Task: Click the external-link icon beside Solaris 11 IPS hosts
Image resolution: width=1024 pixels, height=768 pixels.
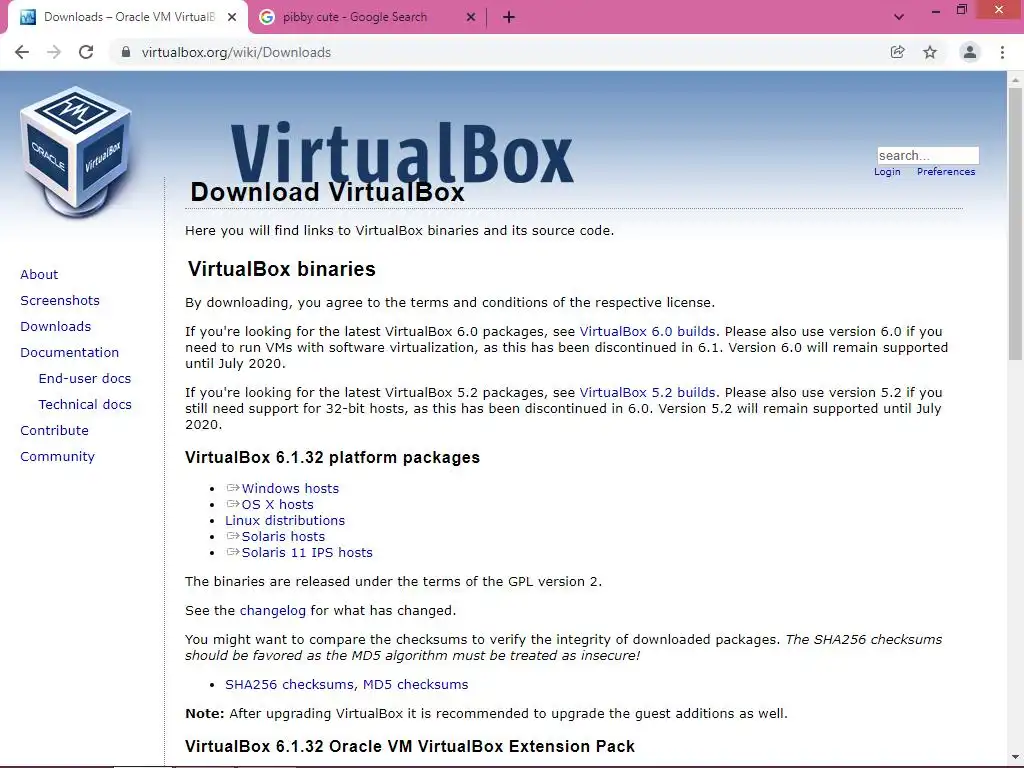Action: click(x=233, y=552)
